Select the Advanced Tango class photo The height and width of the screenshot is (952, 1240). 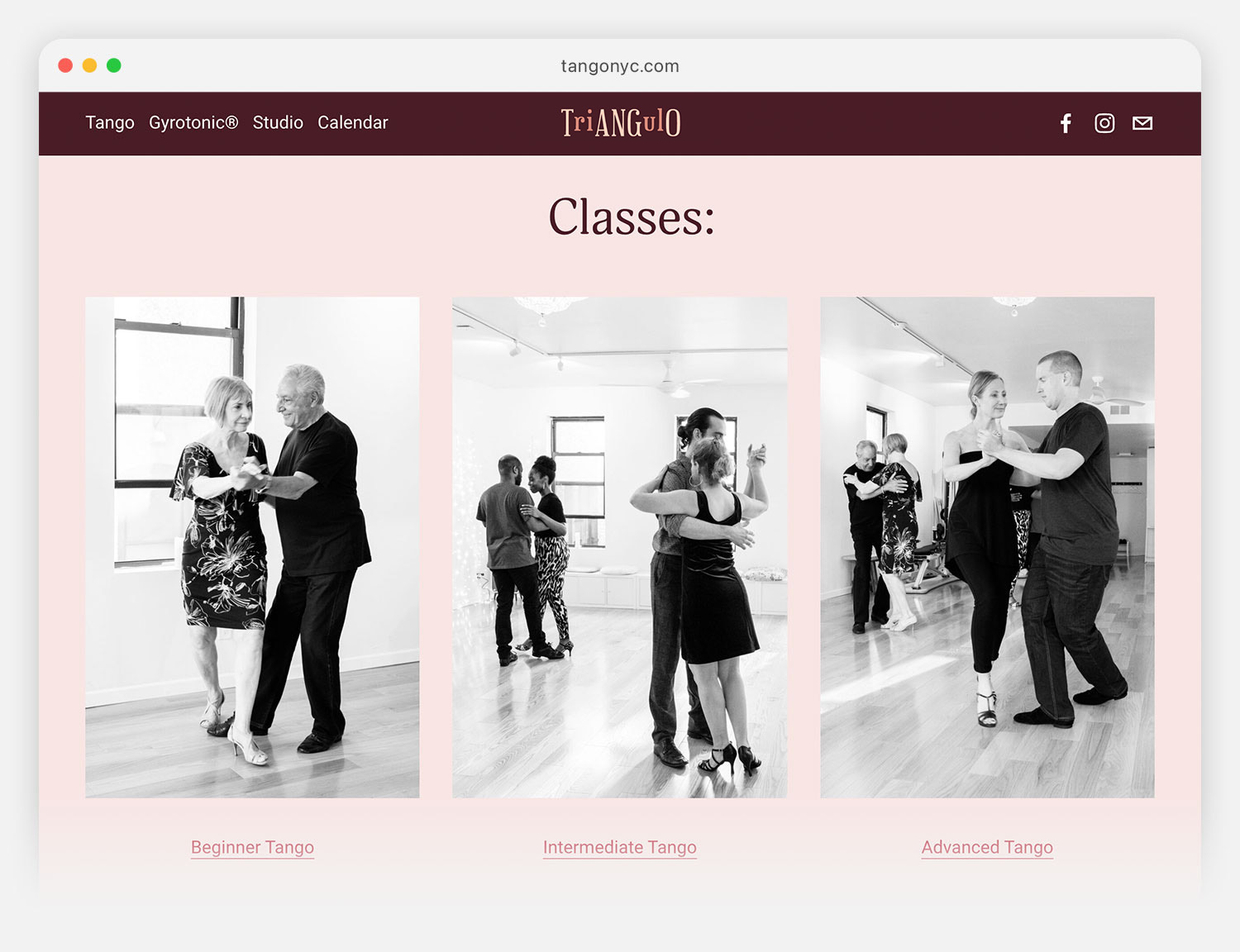[987, 547]
